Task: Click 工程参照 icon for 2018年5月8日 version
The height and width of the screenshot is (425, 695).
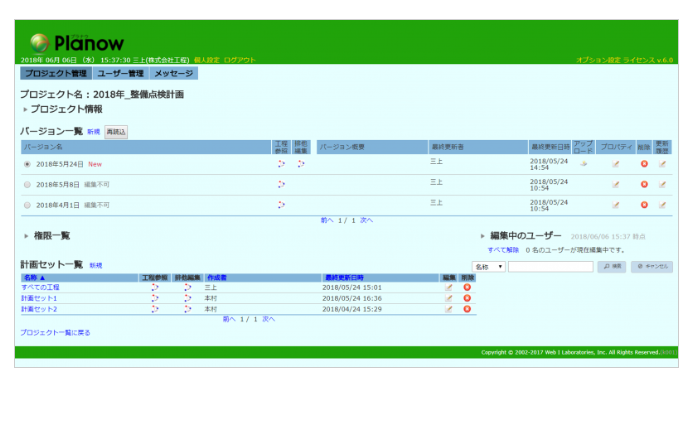Action: 281,184
